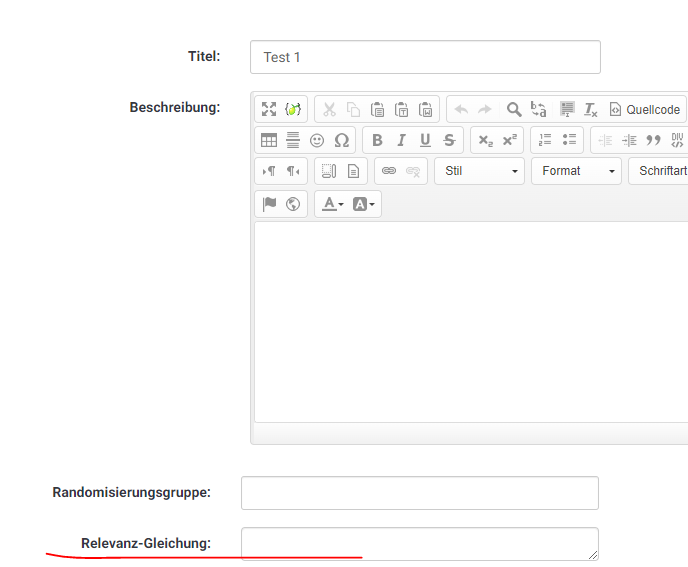688x567 pixels.
Task: Click the Unlink icon
Action: coord(413,171)
